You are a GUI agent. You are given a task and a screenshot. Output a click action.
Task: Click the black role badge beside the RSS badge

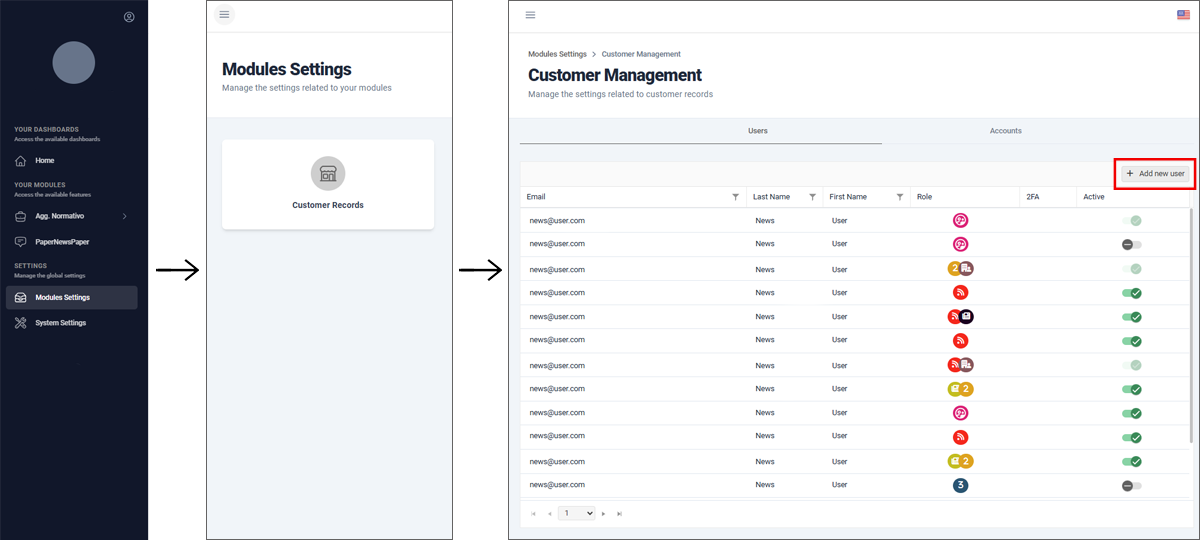[x=966, y=317]
